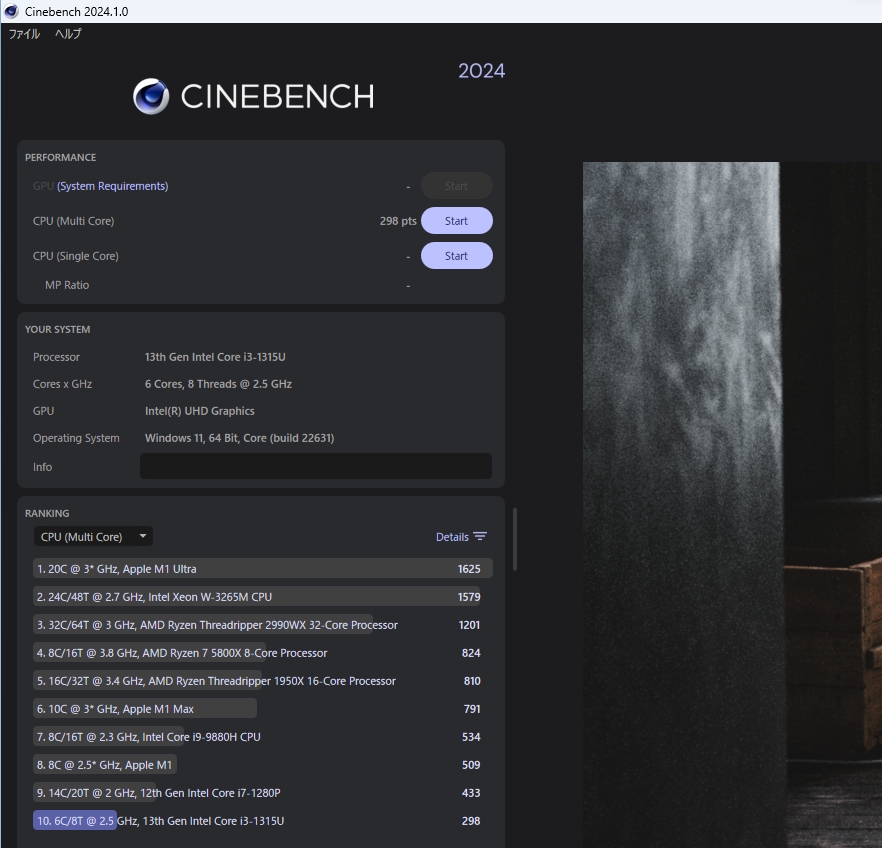This screenshot has height=848, width=882.
Task: Click the Details link in Ranking
Action: (x=452, y=537)
